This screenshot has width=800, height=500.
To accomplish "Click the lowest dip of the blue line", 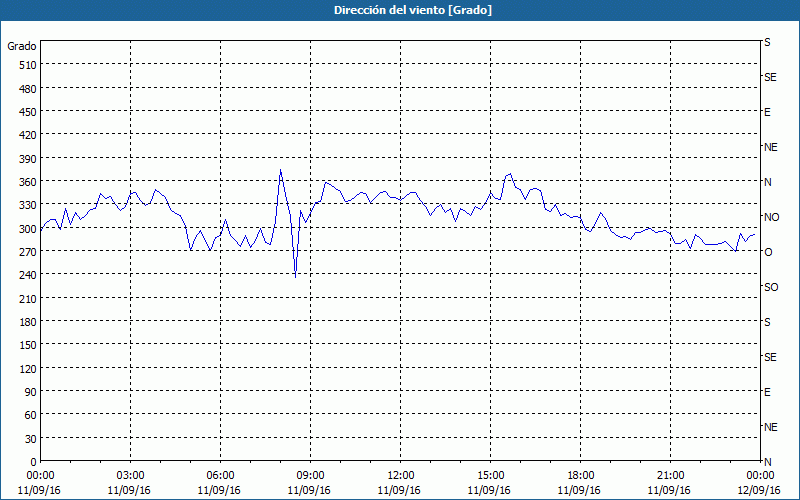I will 295,277.
